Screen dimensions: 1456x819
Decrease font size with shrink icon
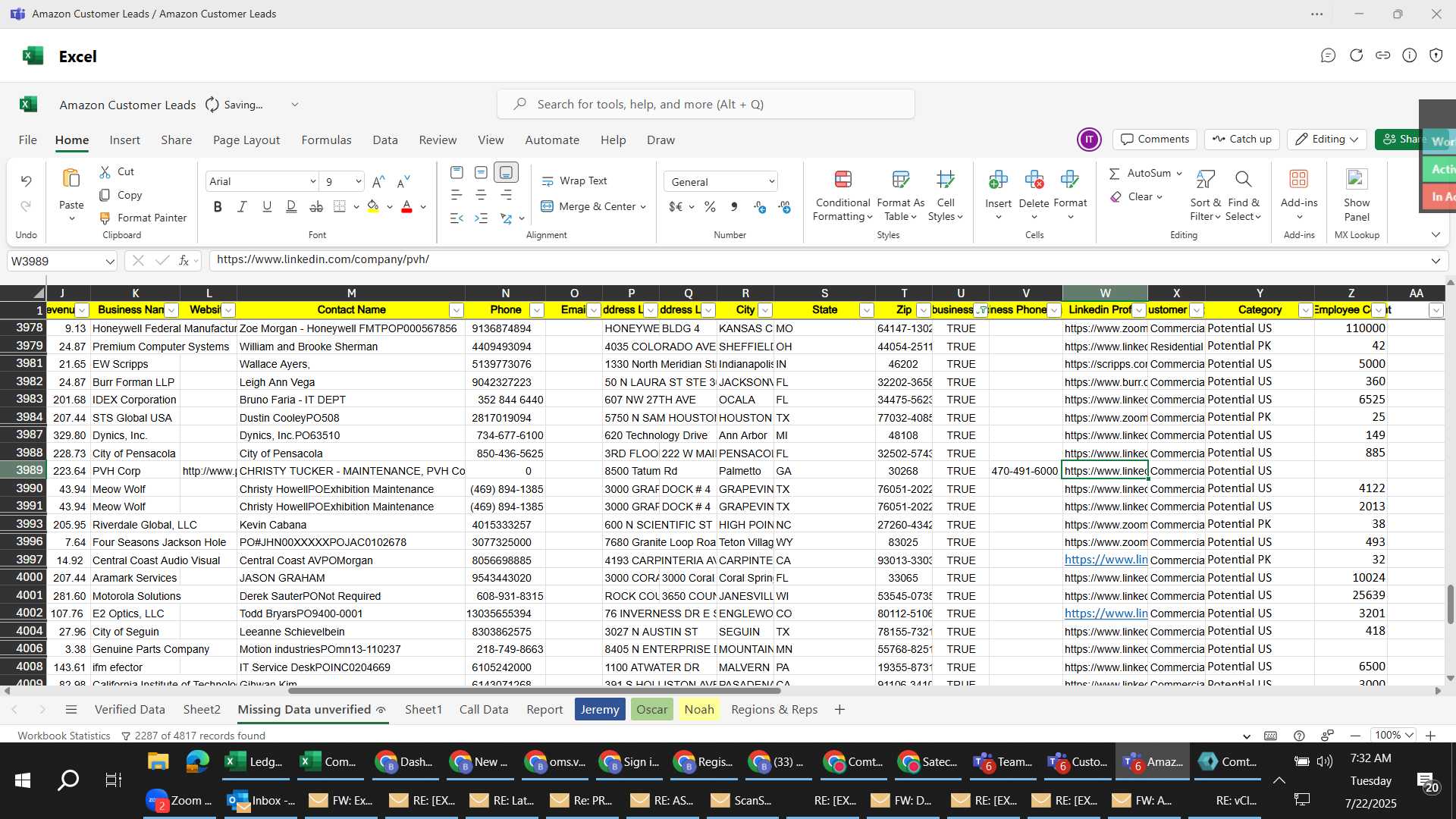(x=403, y=182)
